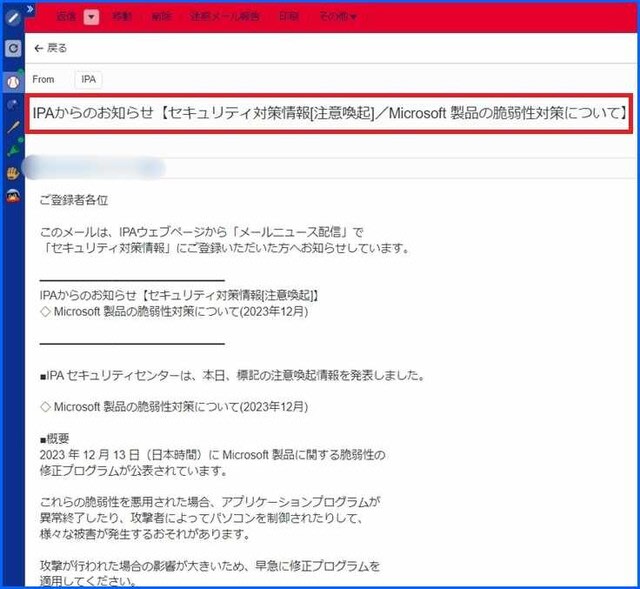Click the baseball bat sidebar icon

click(x=13, y=127)
